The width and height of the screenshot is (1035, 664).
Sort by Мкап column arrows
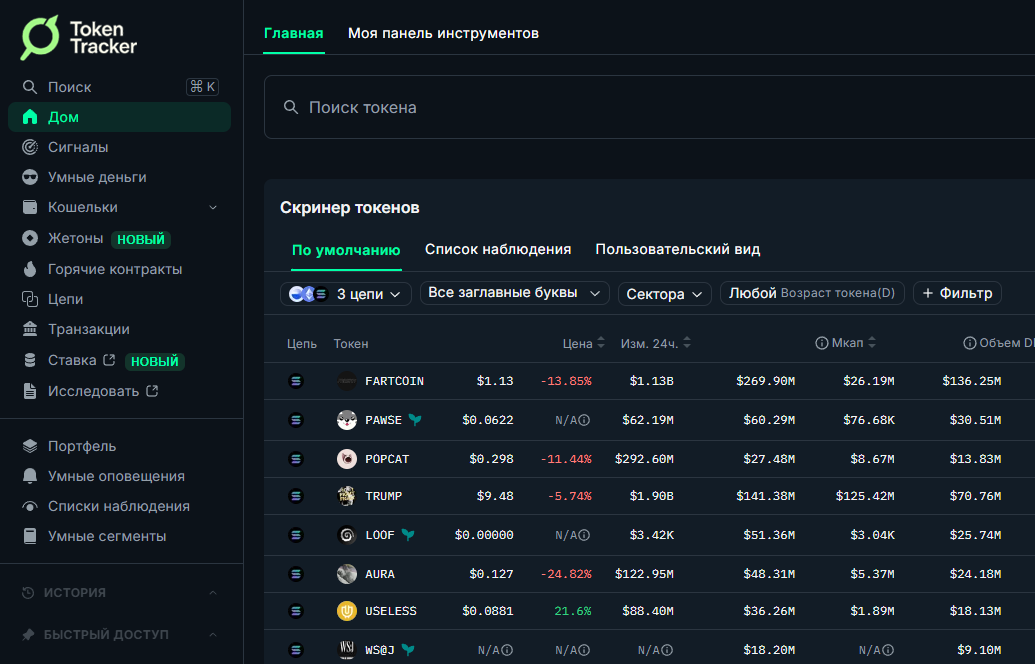coord(872,343)
